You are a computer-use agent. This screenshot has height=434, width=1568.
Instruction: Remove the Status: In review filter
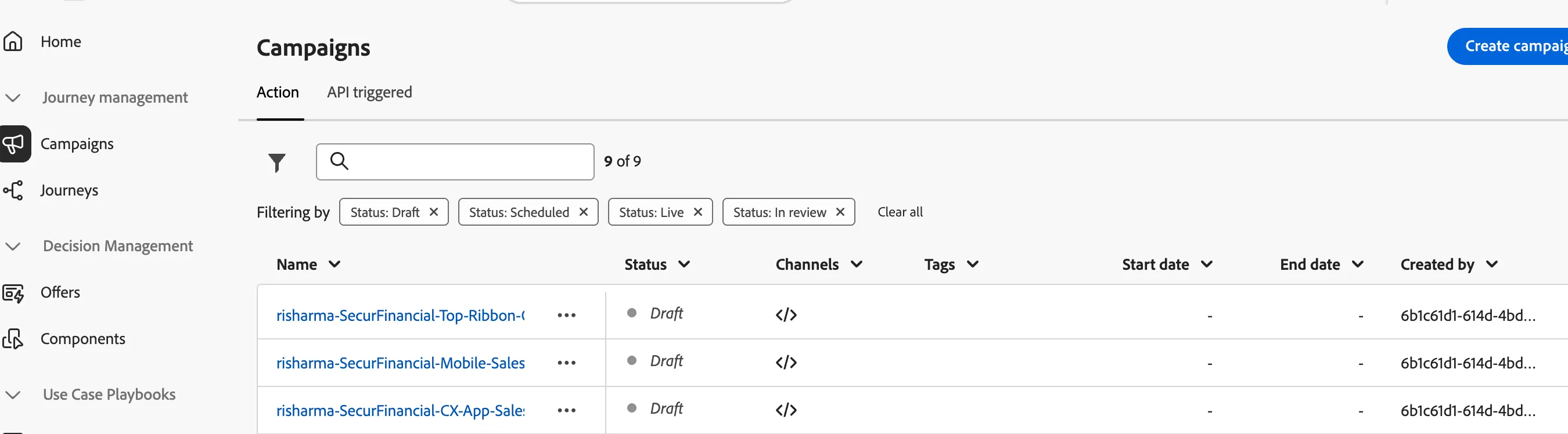click(840, 212)
